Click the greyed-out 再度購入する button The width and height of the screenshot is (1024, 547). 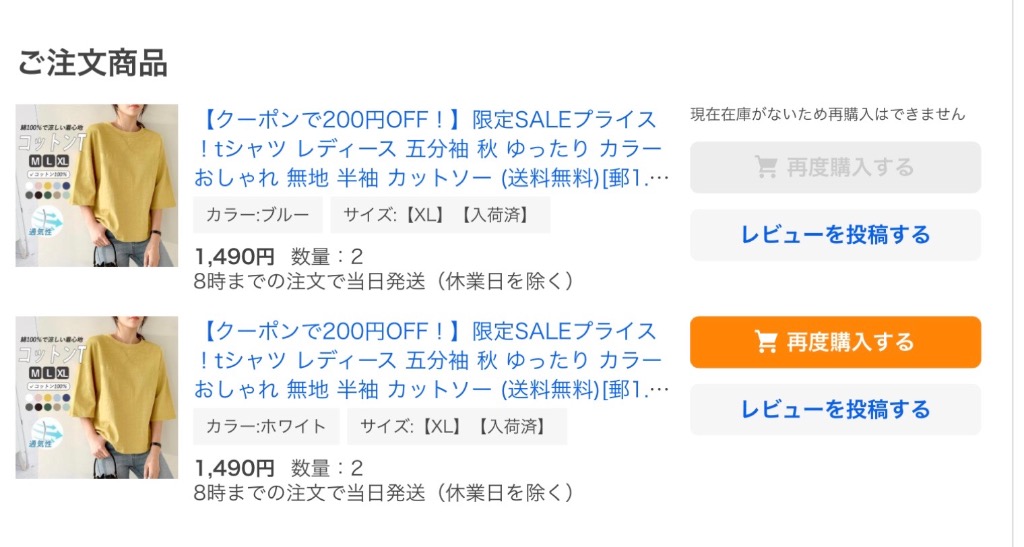pyautogui.click(x=835, y=167)
